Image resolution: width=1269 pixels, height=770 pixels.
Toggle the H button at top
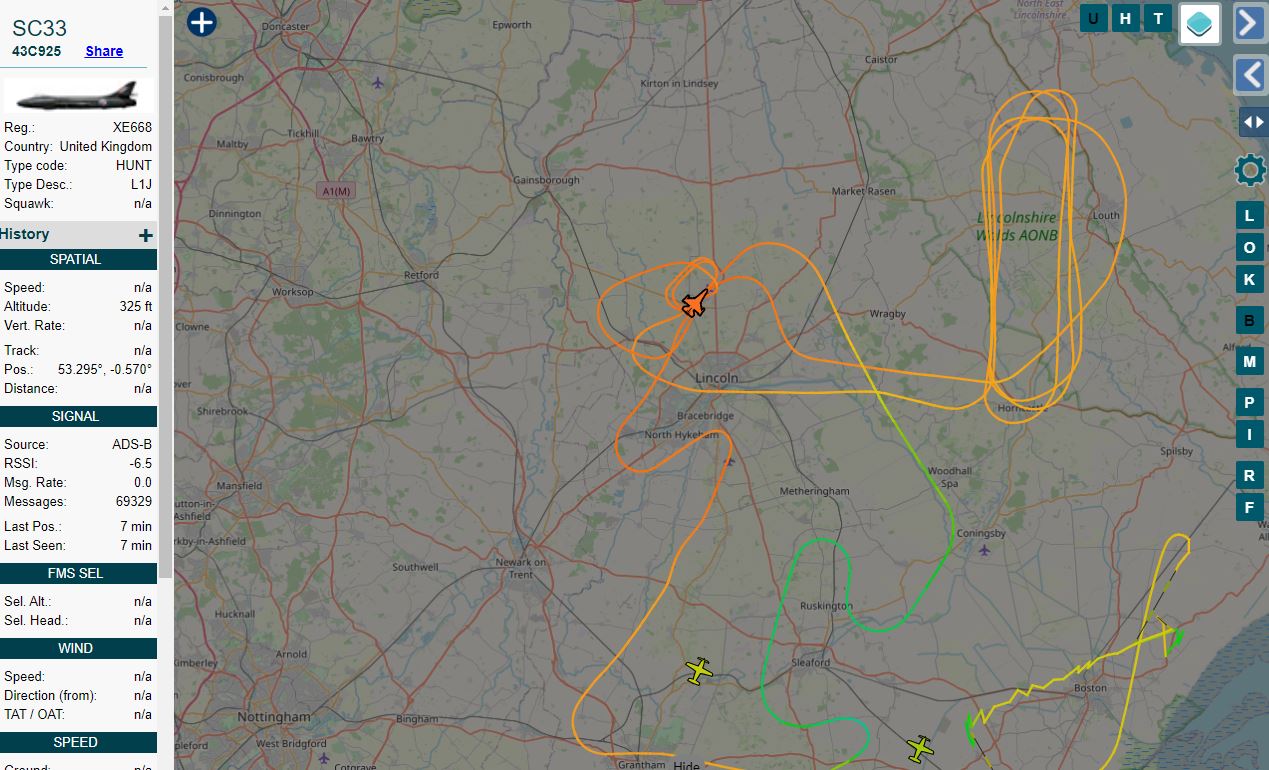coord(1126,18)
